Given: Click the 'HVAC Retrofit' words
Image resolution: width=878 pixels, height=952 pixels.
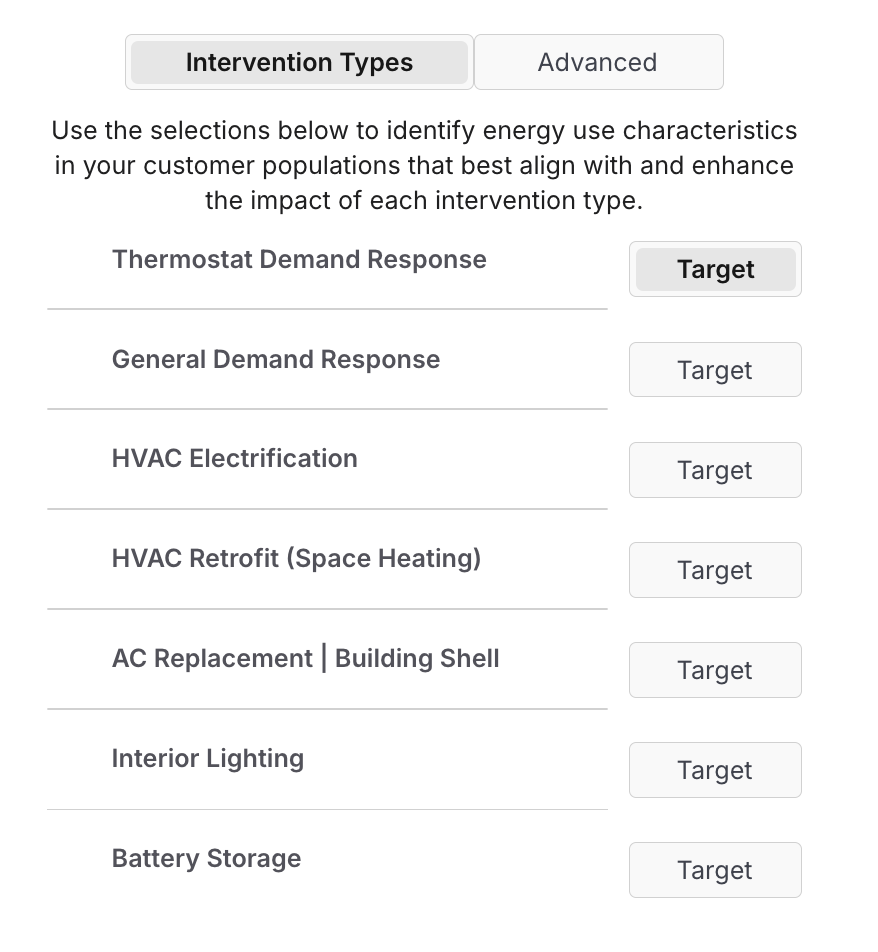Looking at the screenshot, I should pyautogui.click(x=196, y=558).
